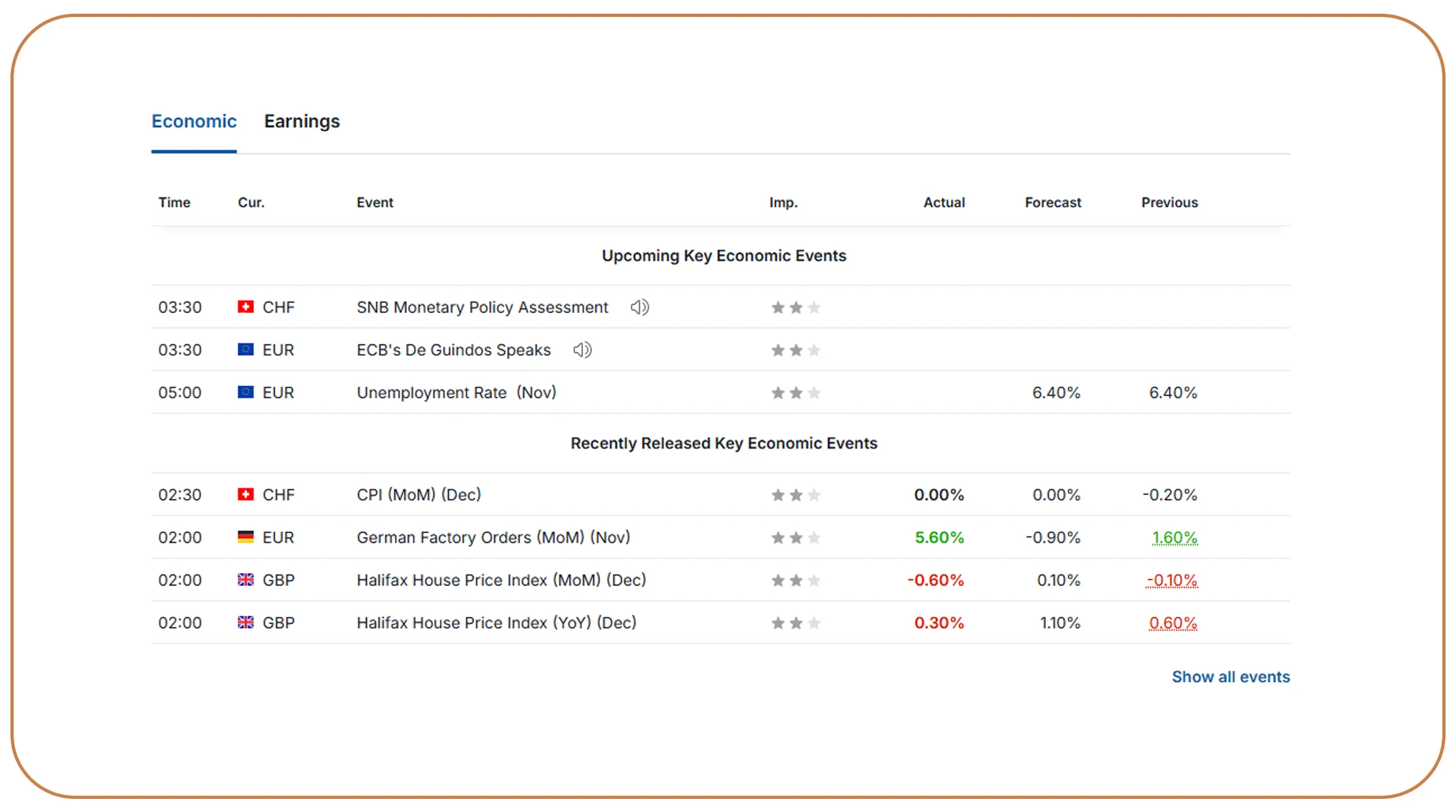Click the star rating for German Factory Orders
Screen dimensions: 1456x812
795,538
